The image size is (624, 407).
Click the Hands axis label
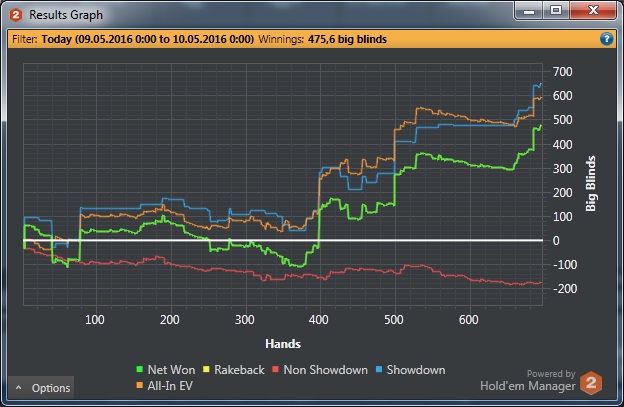[x=283, y=344]
